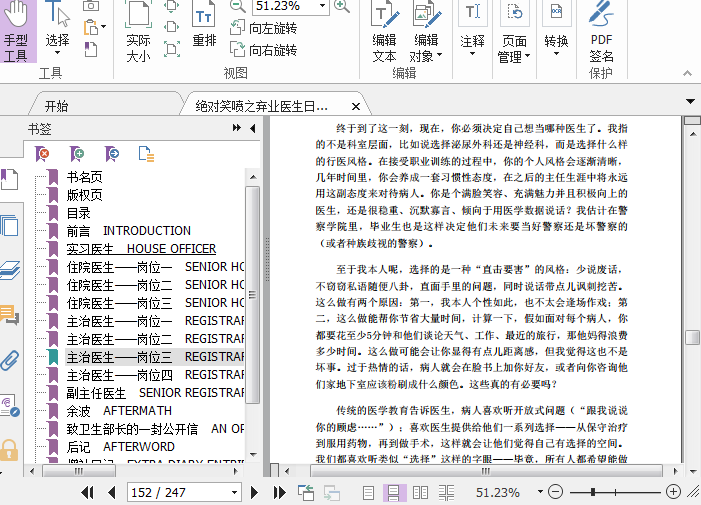Go to the previous page
701x505 pixels.
point(112,492)
